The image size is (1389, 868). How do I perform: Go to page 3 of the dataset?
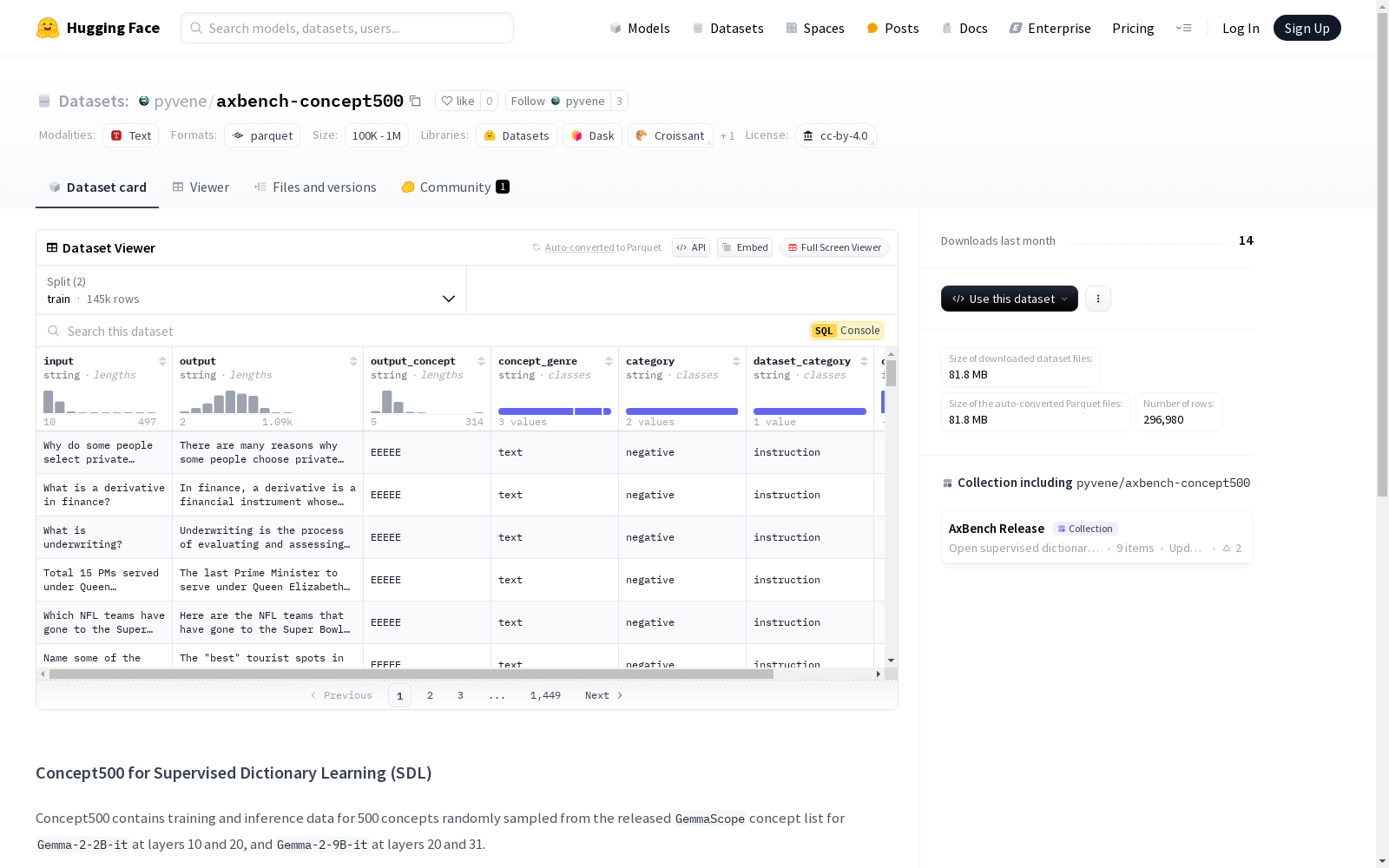tap(460, 695)
